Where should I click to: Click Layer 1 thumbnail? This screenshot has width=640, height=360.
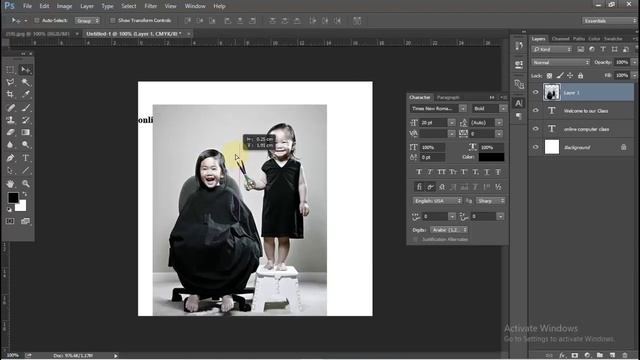552,92
